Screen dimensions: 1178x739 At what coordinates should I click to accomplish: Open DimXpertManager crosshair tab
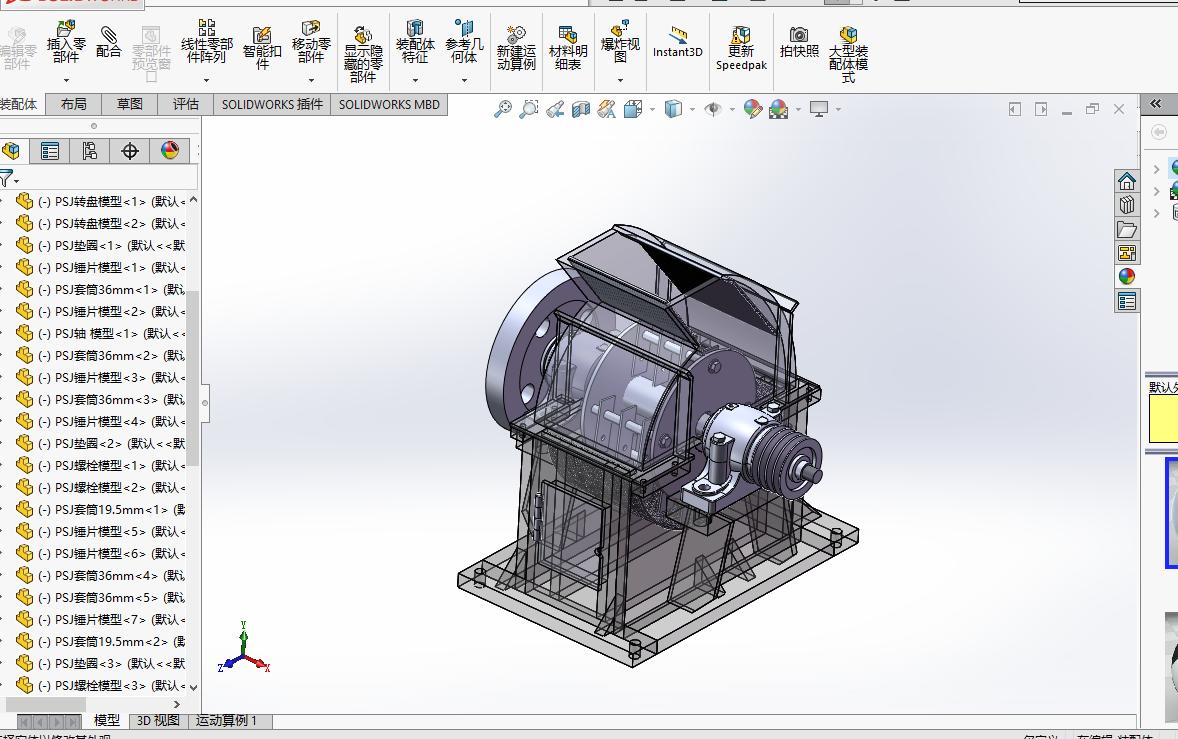pos(130,151)
